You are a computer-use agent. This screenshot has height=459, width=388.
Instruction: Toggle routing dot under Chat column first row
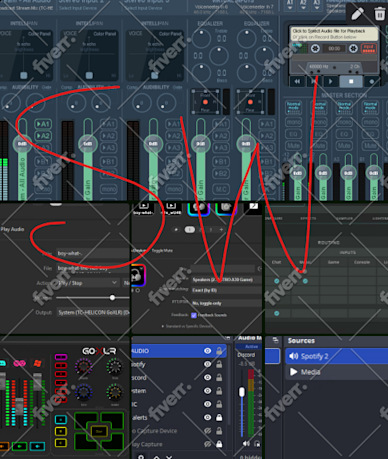point(277,281)
